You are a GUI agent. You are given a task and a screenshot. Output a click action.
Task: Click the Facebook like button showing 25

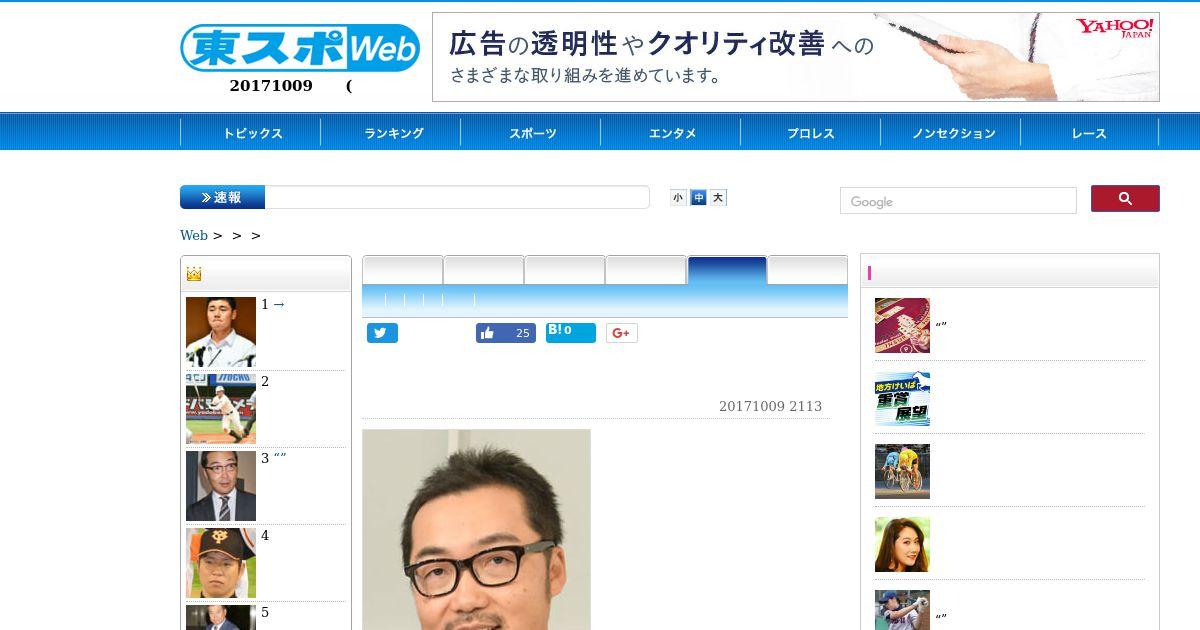tap(506, 333)
